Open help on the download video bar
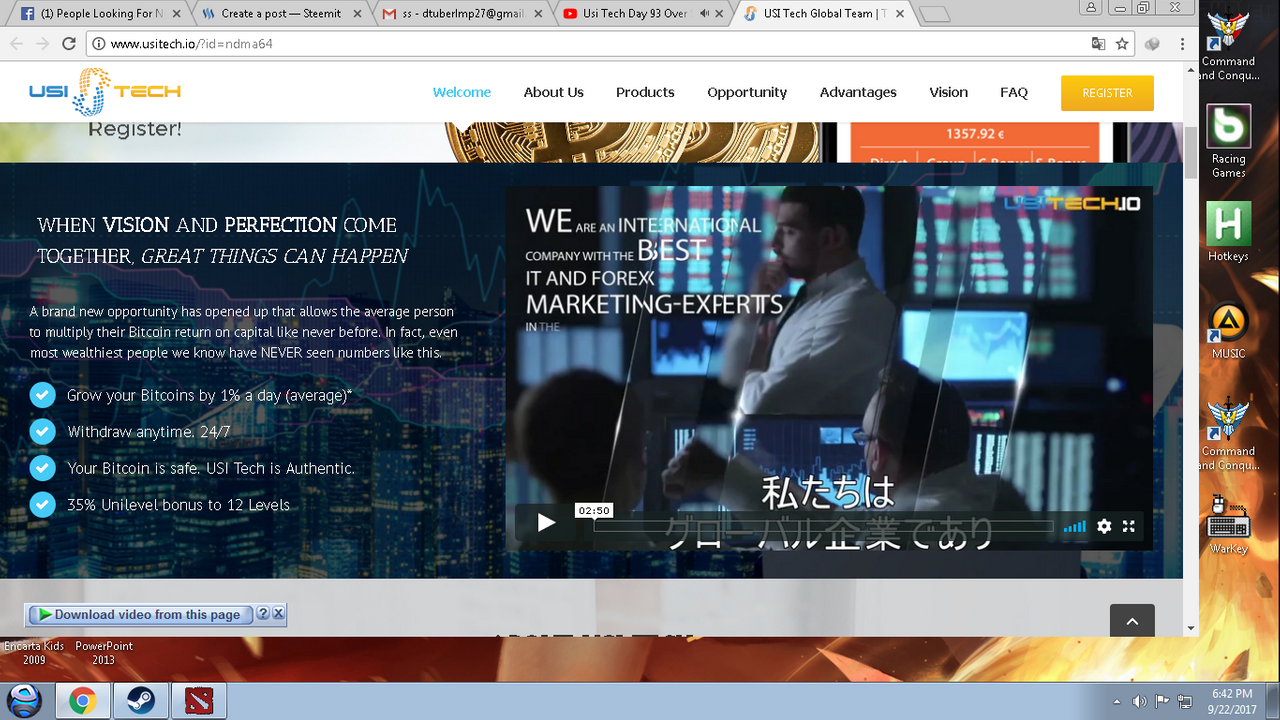Viewport: 1280px width, 720px height. tap(262, 614)
